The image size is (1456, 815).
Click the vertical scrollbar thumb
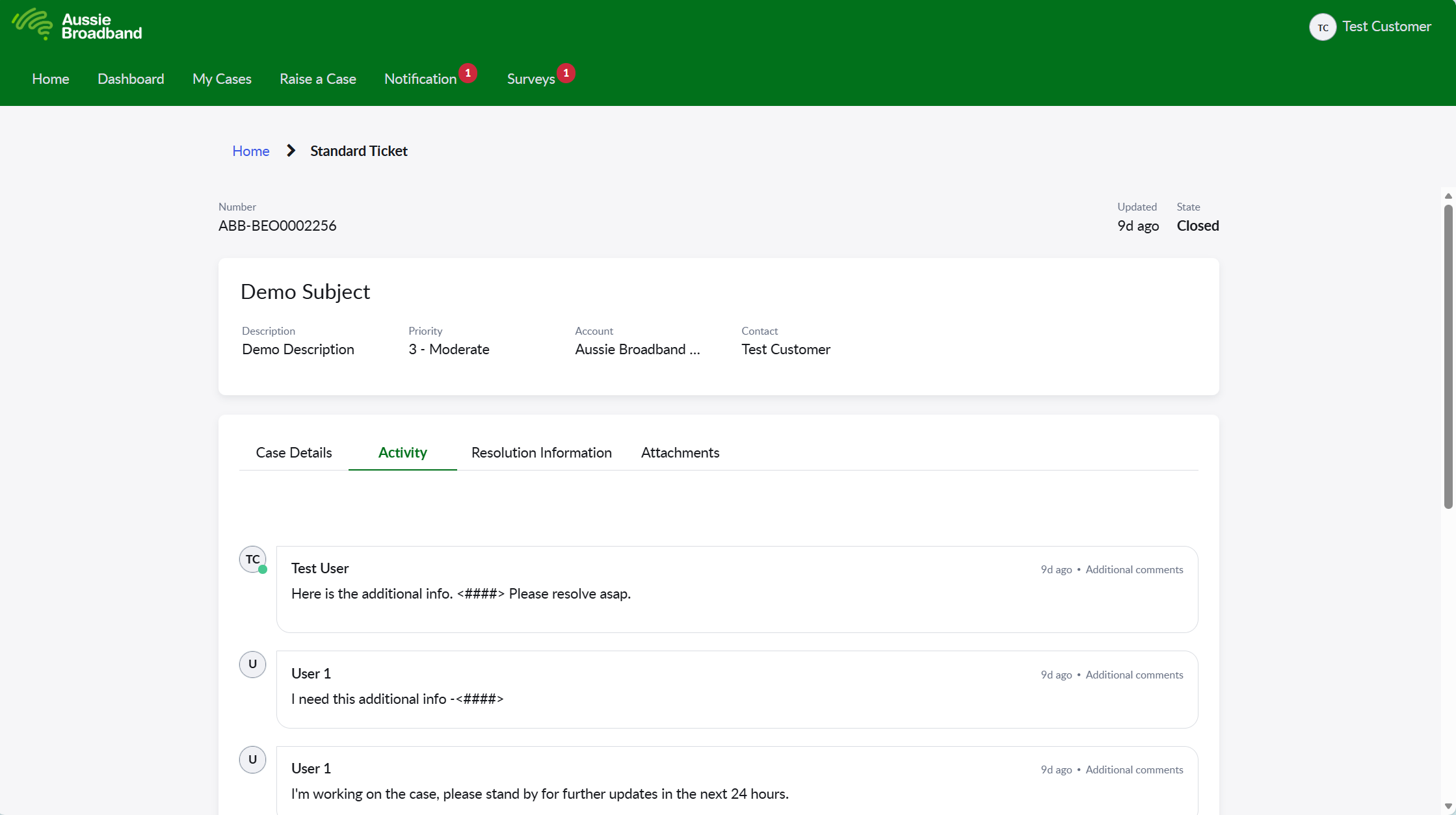[1448, 356]
